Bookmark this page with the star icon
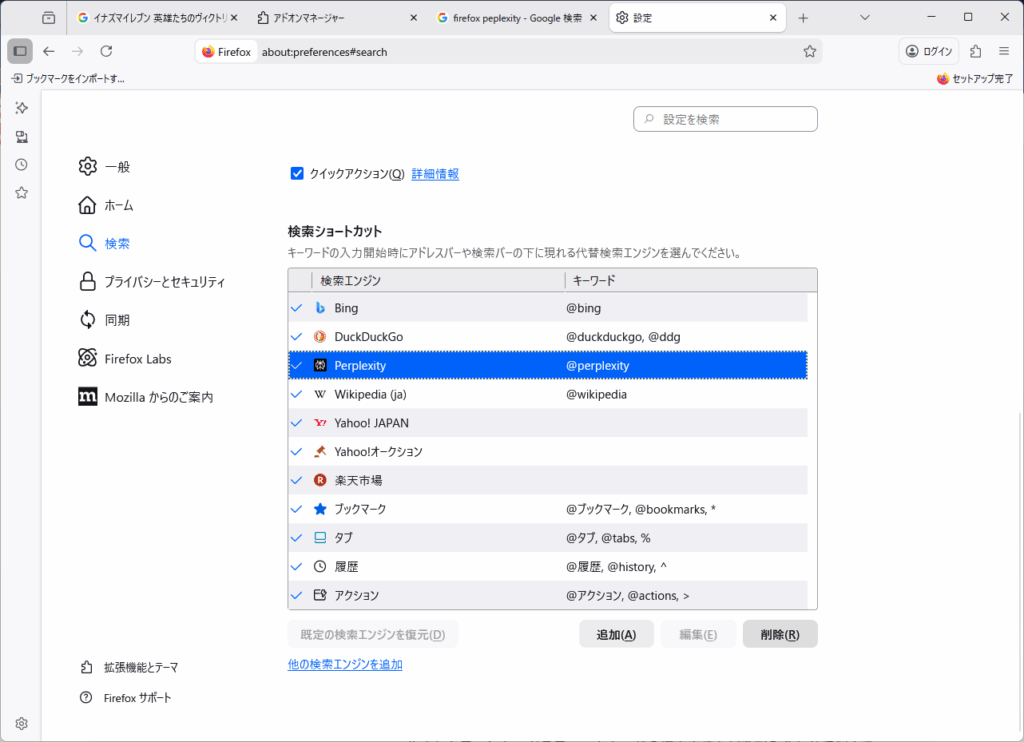 pyautogui.click(x=809, y=52)
